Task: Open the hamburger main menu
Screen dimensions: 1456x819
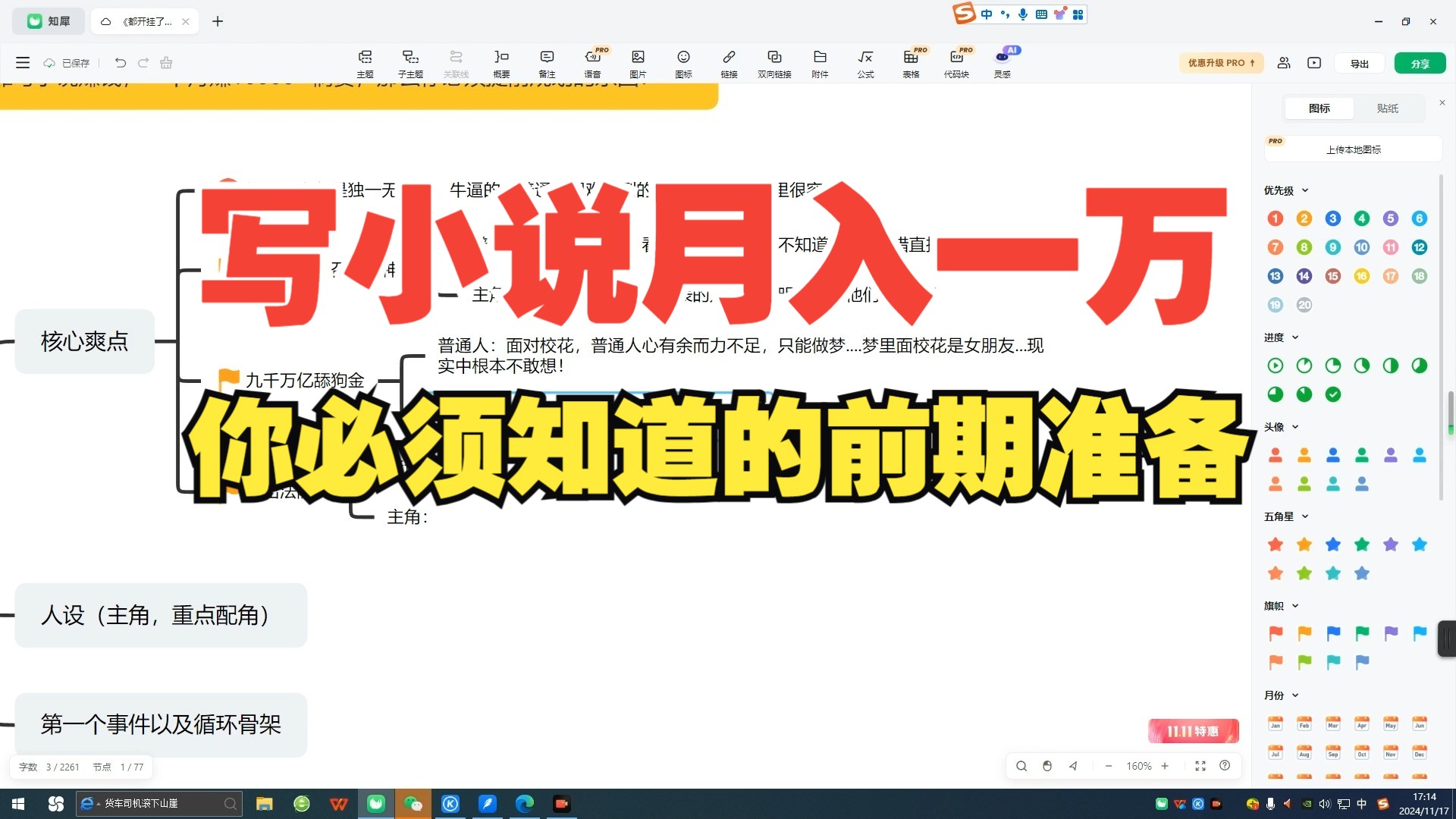Action: pyautogui.click(x=23, y=63)
